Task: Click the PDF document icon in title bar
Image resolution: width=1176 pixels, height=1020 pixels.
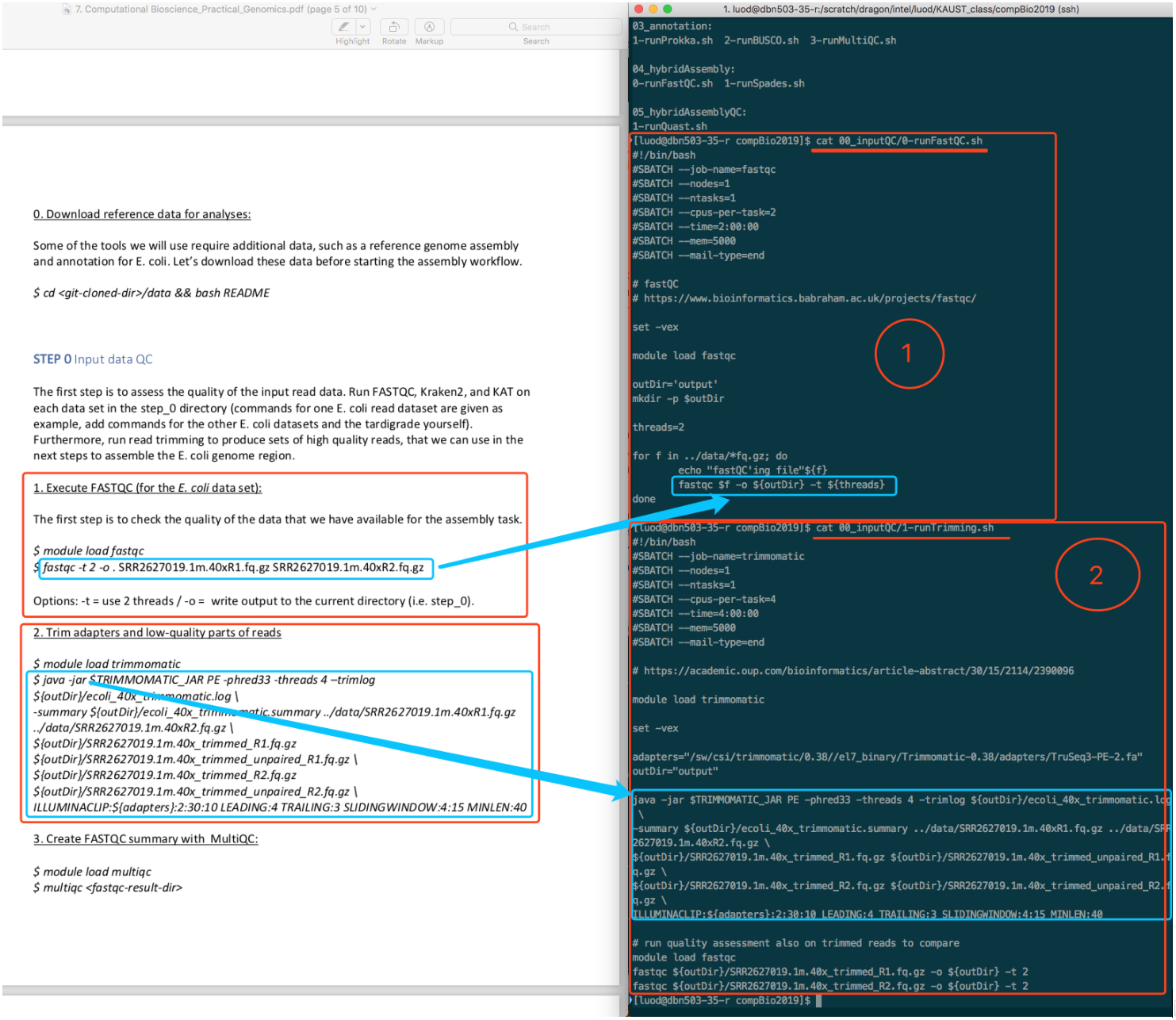Action: [x=67, y=10]
